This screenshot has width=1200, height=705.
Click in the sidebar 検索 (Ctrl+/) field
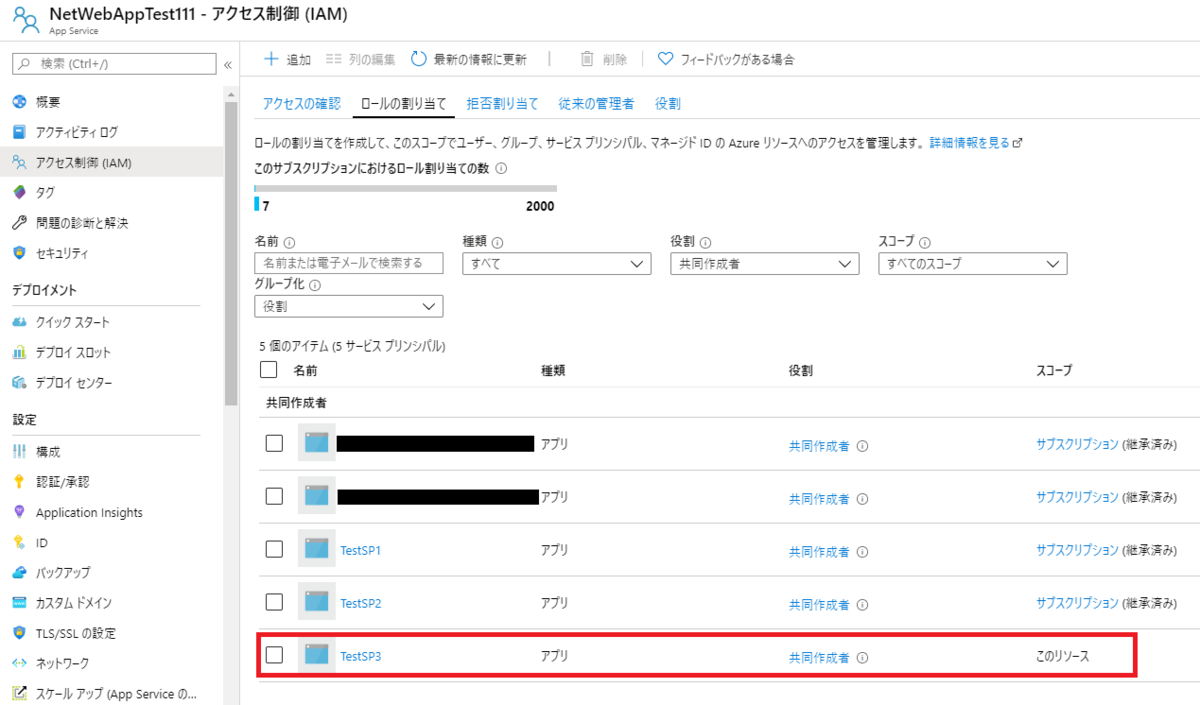(x=114, y=64)
